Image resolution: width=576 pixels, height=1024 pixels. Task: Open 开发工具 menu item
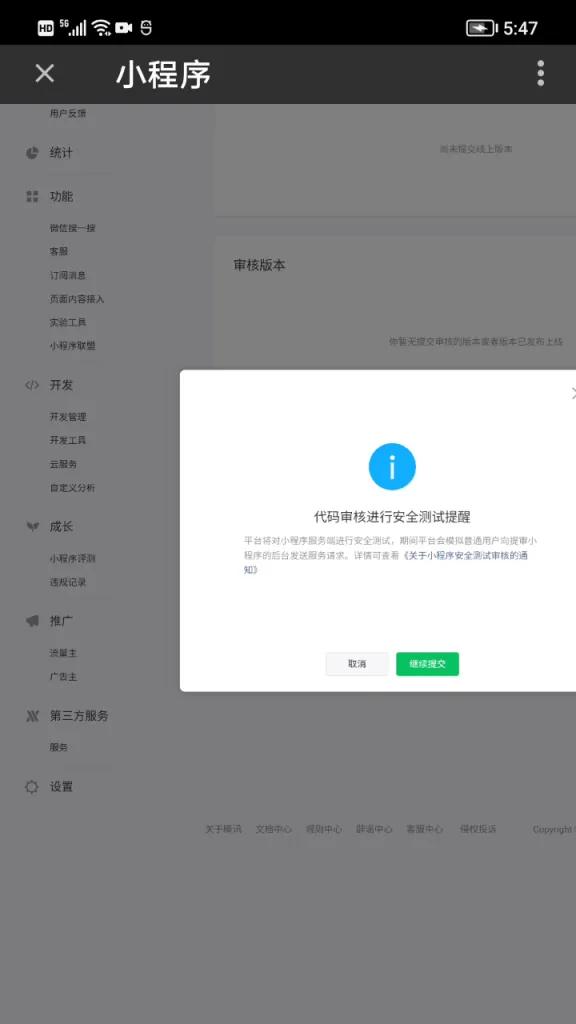tap(68, 440)
